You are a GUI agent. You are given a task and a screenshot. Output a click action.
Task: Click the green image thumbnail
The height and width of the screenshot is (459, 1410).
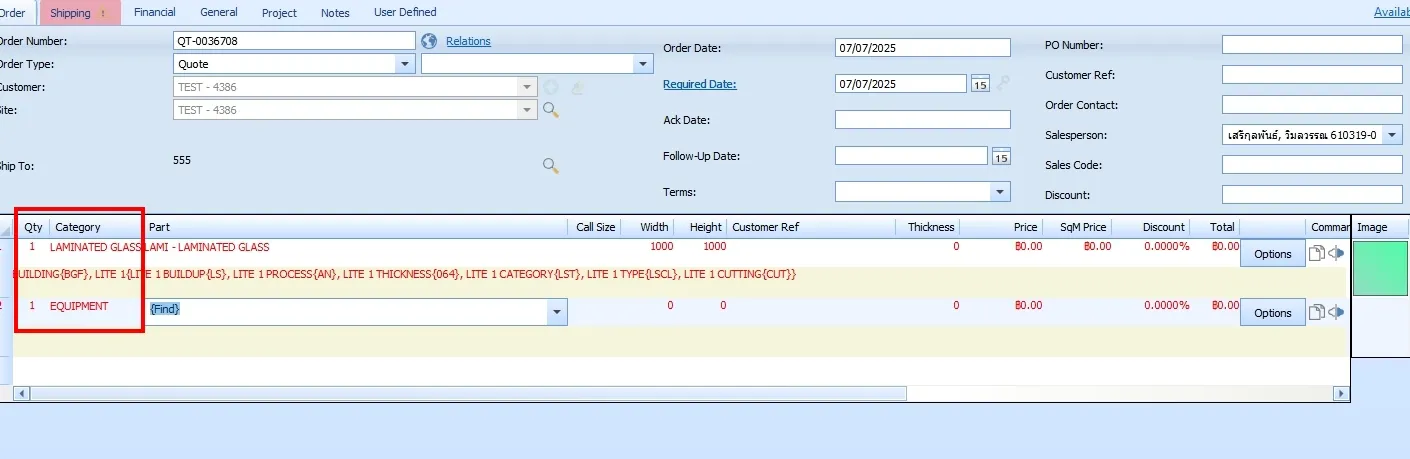tap(1380, 268)
